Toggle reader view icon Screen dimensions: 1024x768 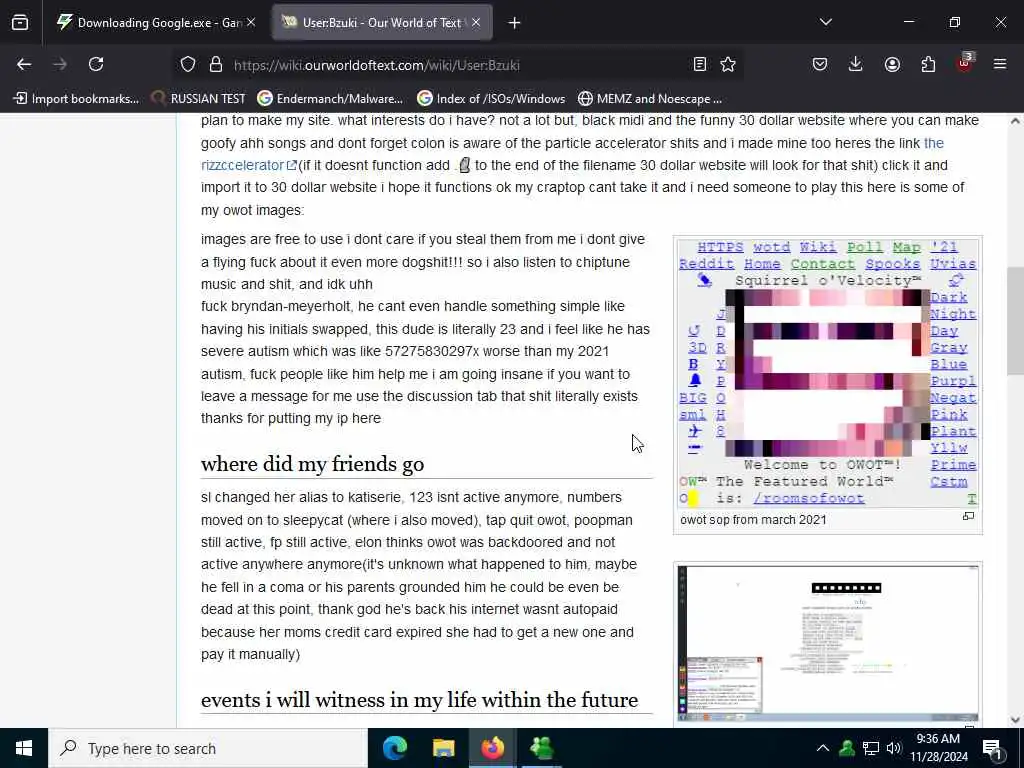point(699,64)
